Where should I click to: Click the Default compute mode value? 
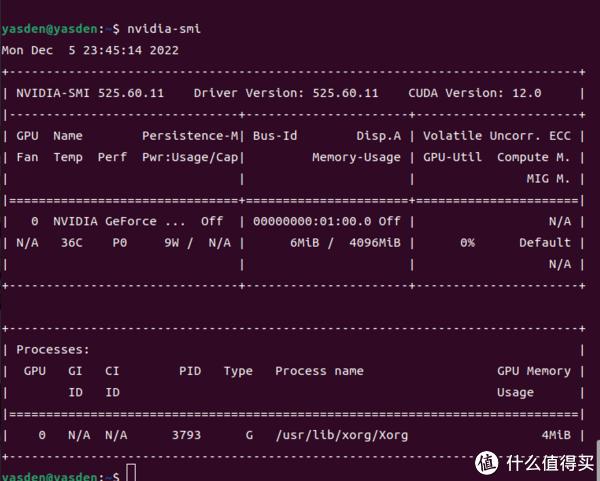(x=545, y=243)
